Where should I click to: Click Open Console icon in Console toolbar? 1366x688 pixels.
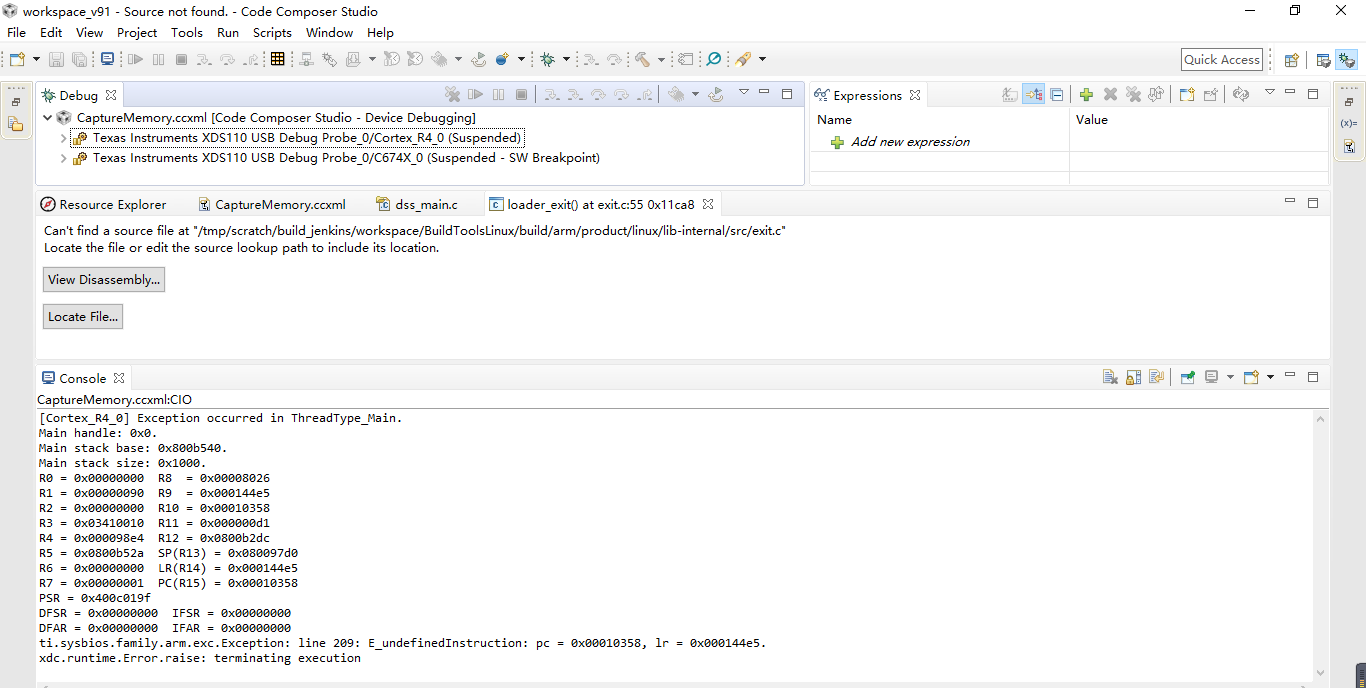pos(1251,378)
